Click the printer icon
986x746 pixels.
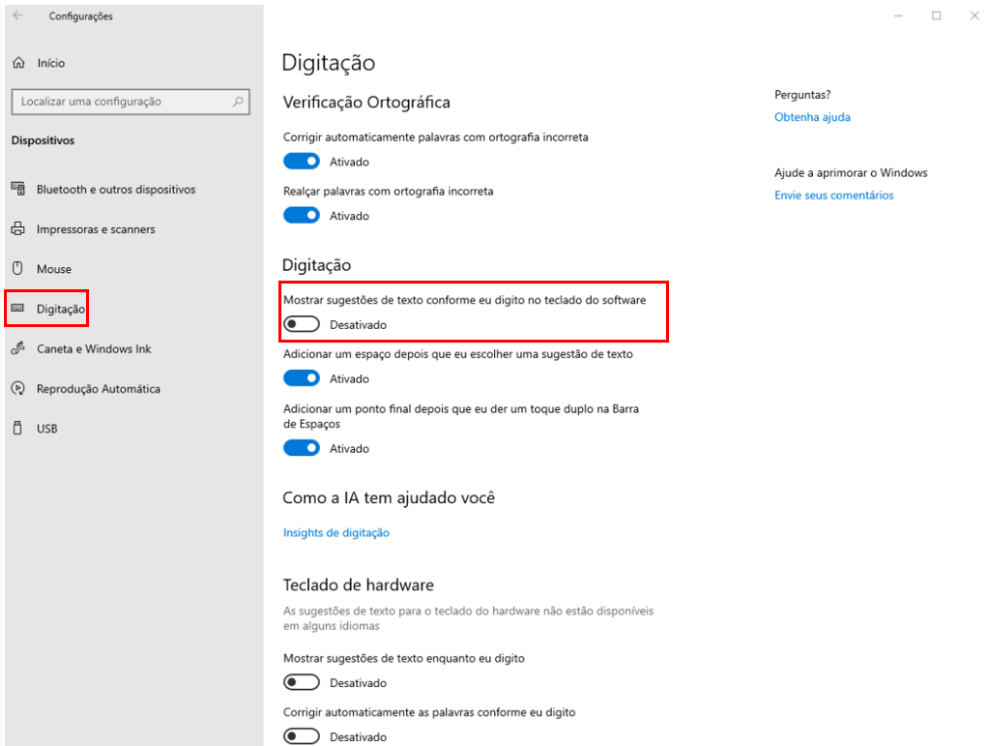click(18, 229)
